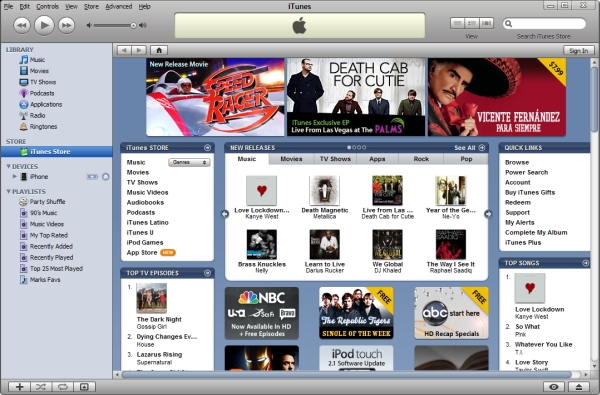Viewport: 600px width, 395px height.
Task: Open the Genres dropdown next to Music
Action: (x=189, y=162)
